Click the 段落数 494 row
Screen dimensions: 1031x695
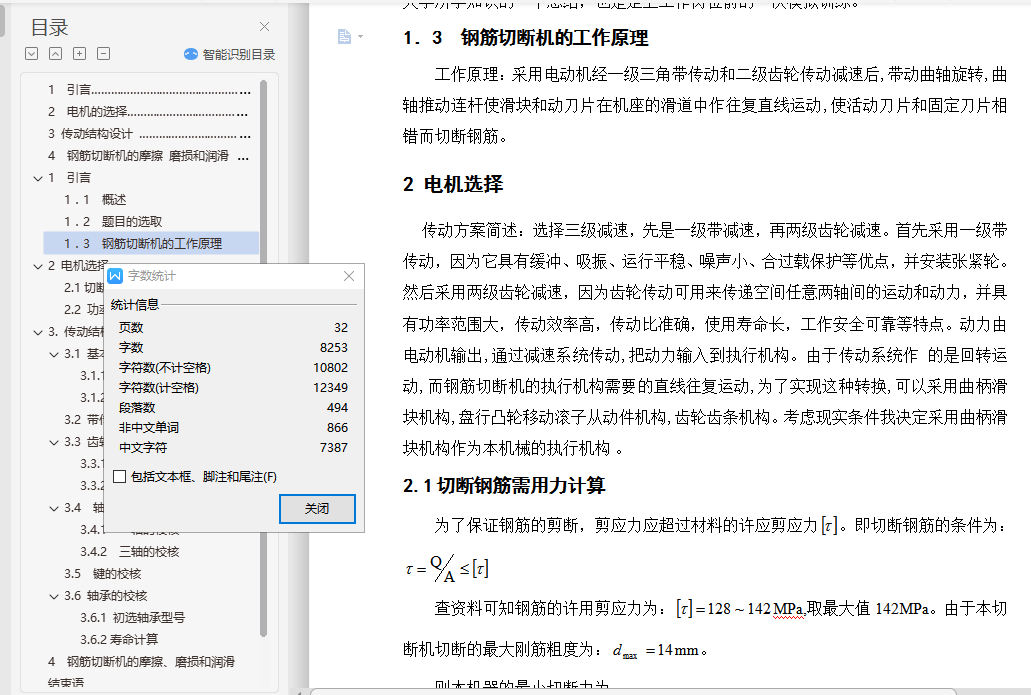point(233,408)
